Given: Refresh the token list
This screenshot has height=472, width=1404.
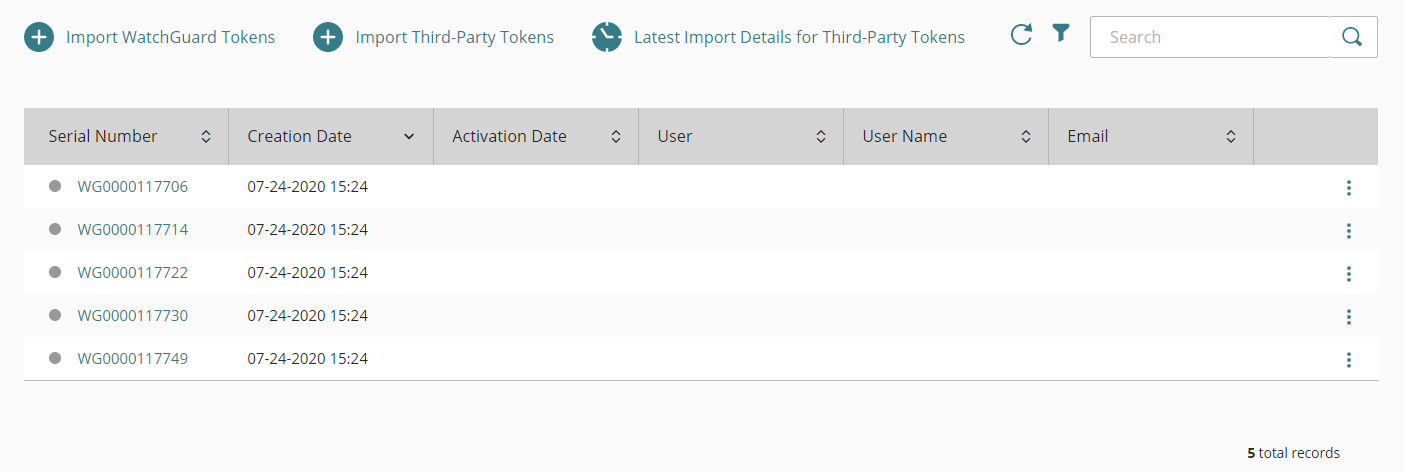Looking at the screenshot, I should 1021,35.
